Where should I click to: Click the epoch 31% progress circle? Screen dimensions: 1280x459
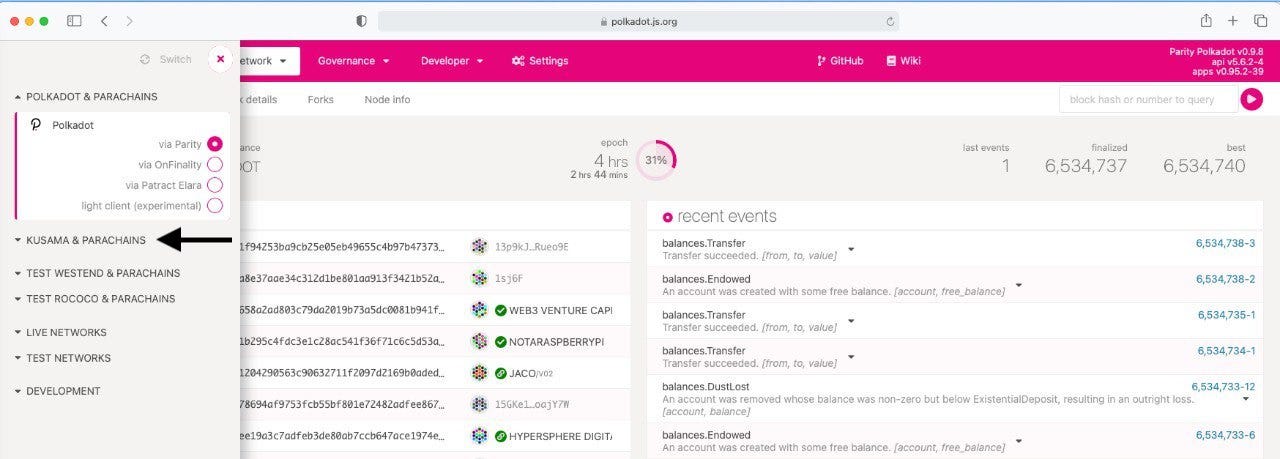(656, 160)
